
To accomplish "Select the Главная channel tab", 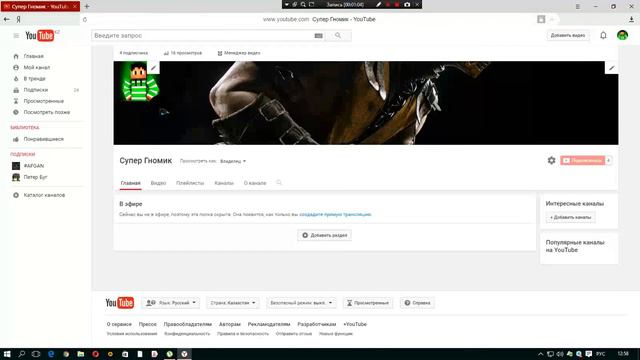I will point(131,183).
